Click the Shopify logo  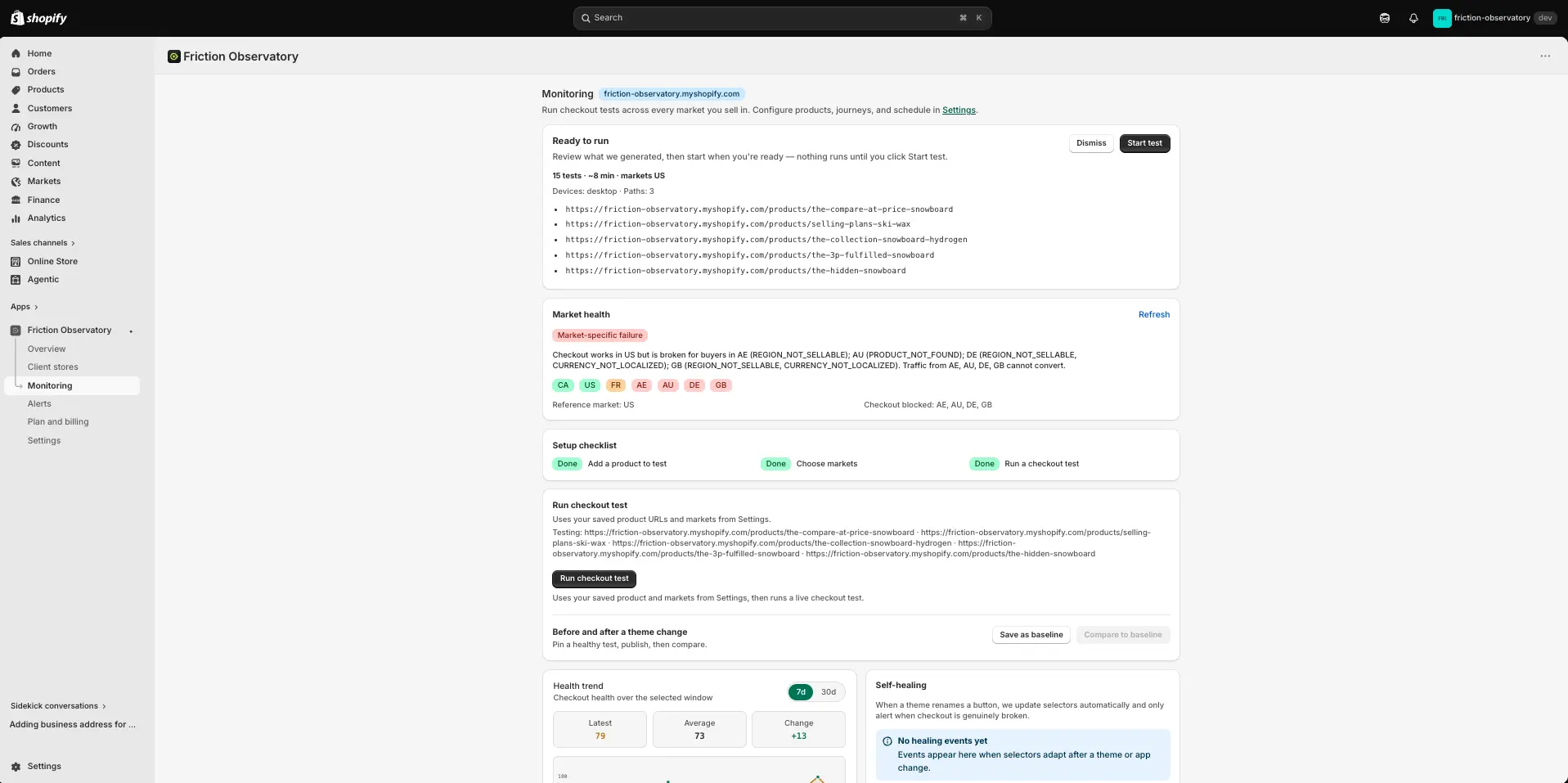(38, 18)
